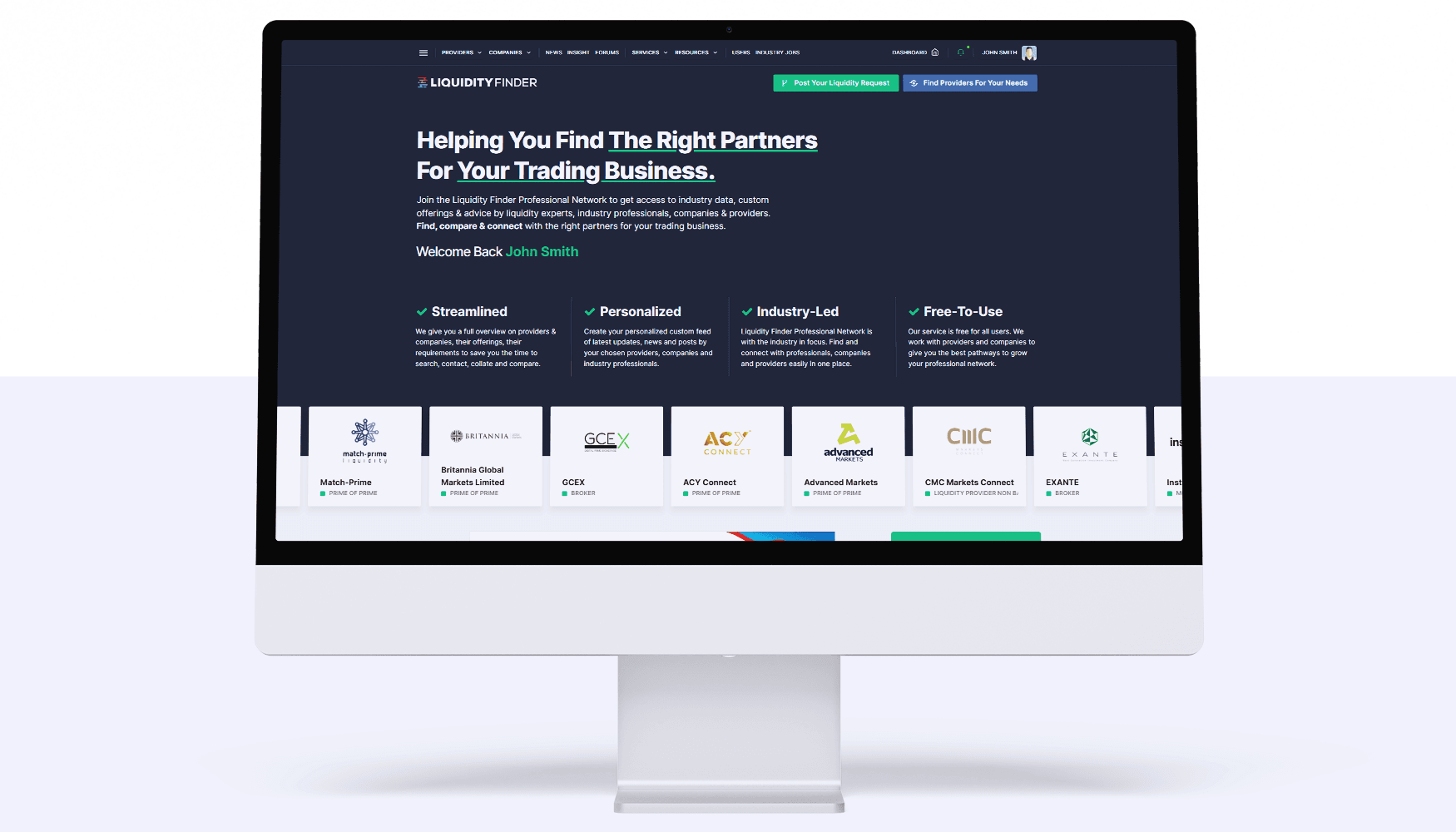Viewport: 1456px width, 832px height.
Task: Open the Forums page
Action: tap(607, 52)
